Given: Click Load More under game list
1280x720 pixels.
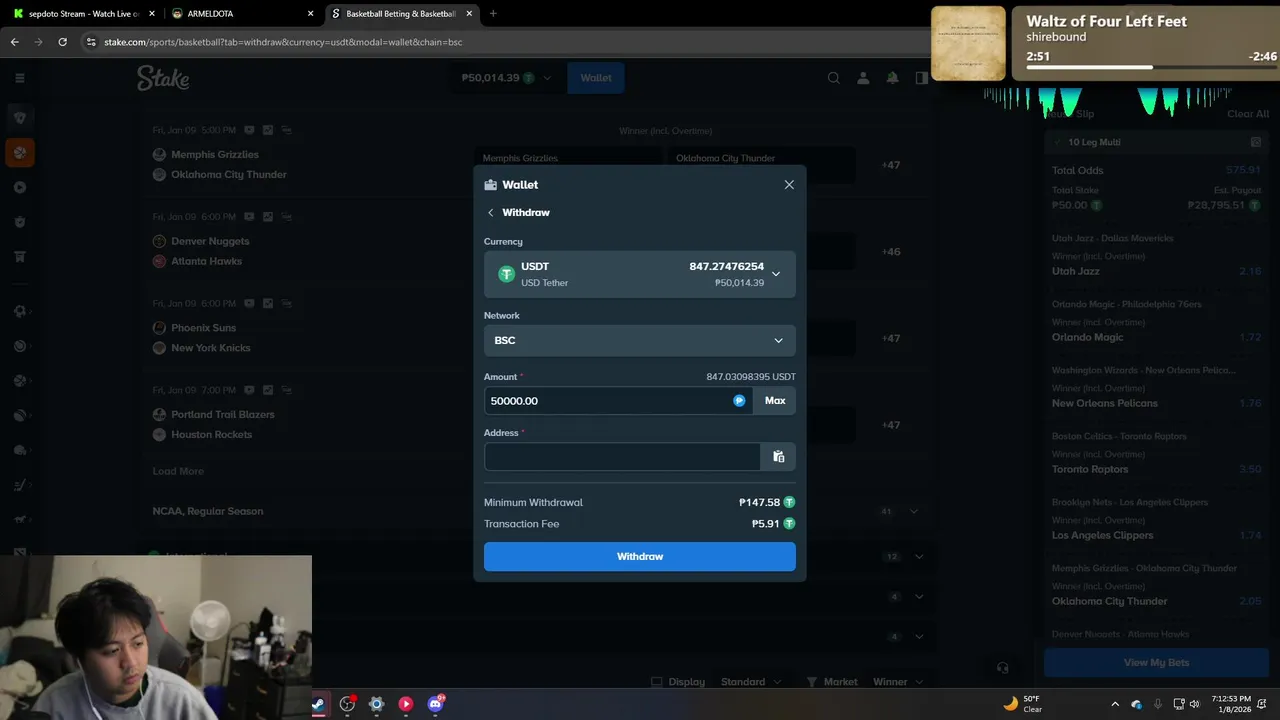Looking at the screenshot, I should point(178,471).
